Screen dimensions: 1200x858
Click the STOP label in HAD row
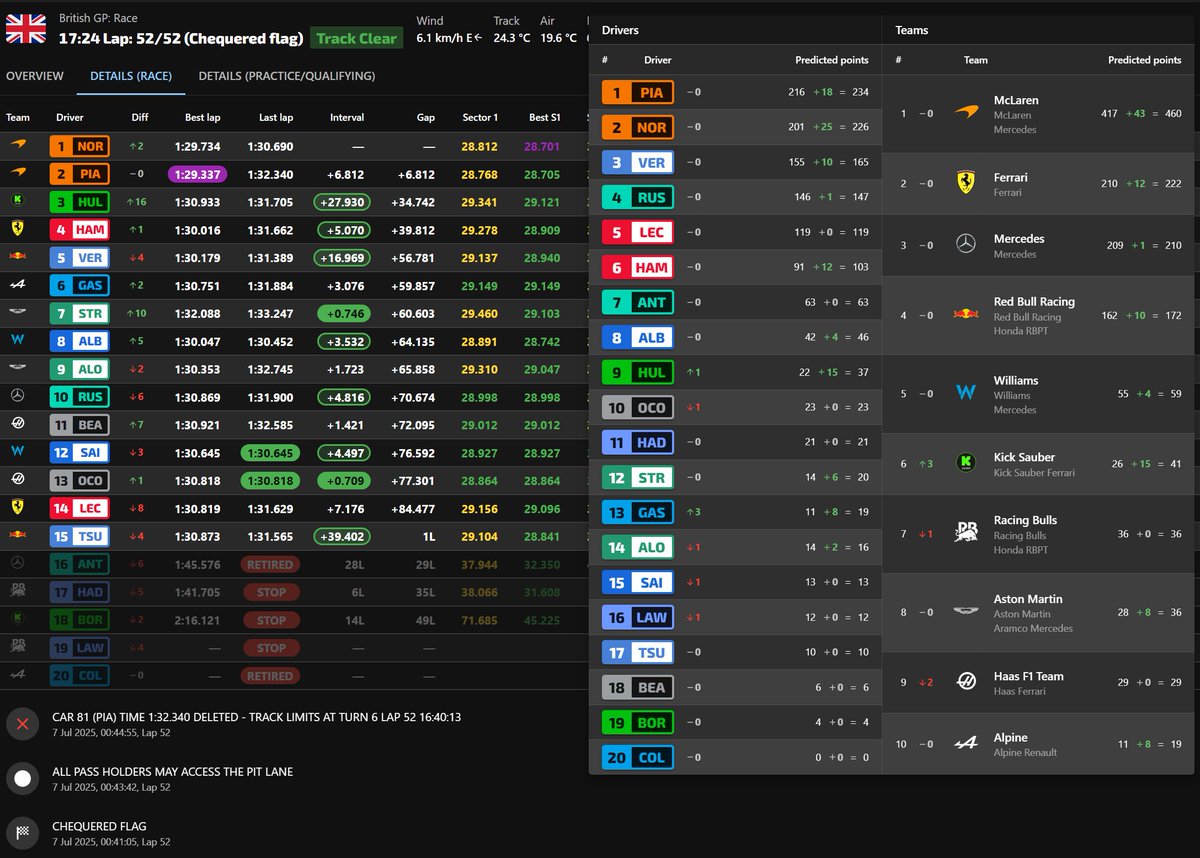pos(269,592)
